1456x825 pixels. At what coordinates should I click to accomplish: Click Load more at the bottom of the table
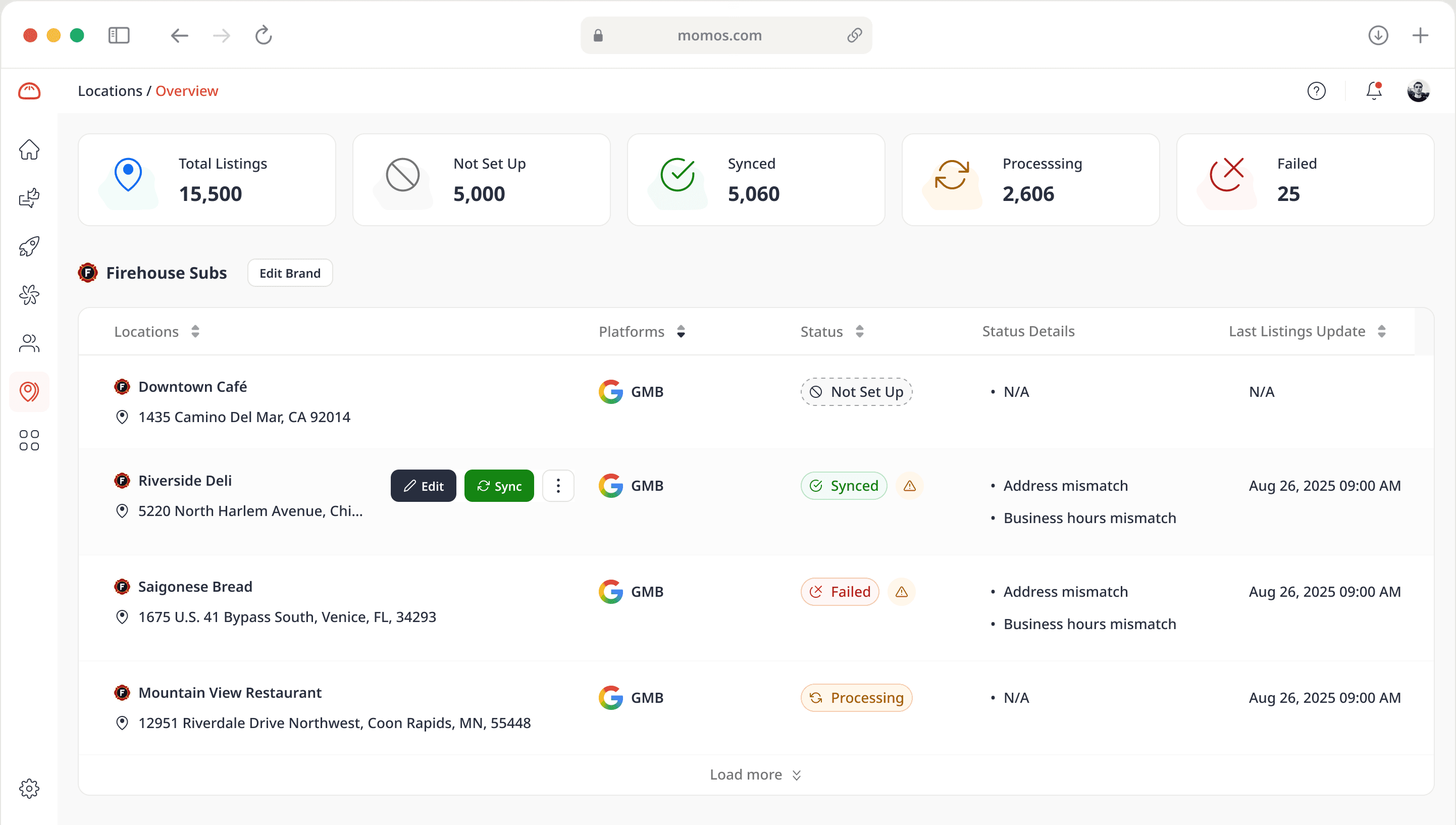pyautogui.click(x=755, y=775)
